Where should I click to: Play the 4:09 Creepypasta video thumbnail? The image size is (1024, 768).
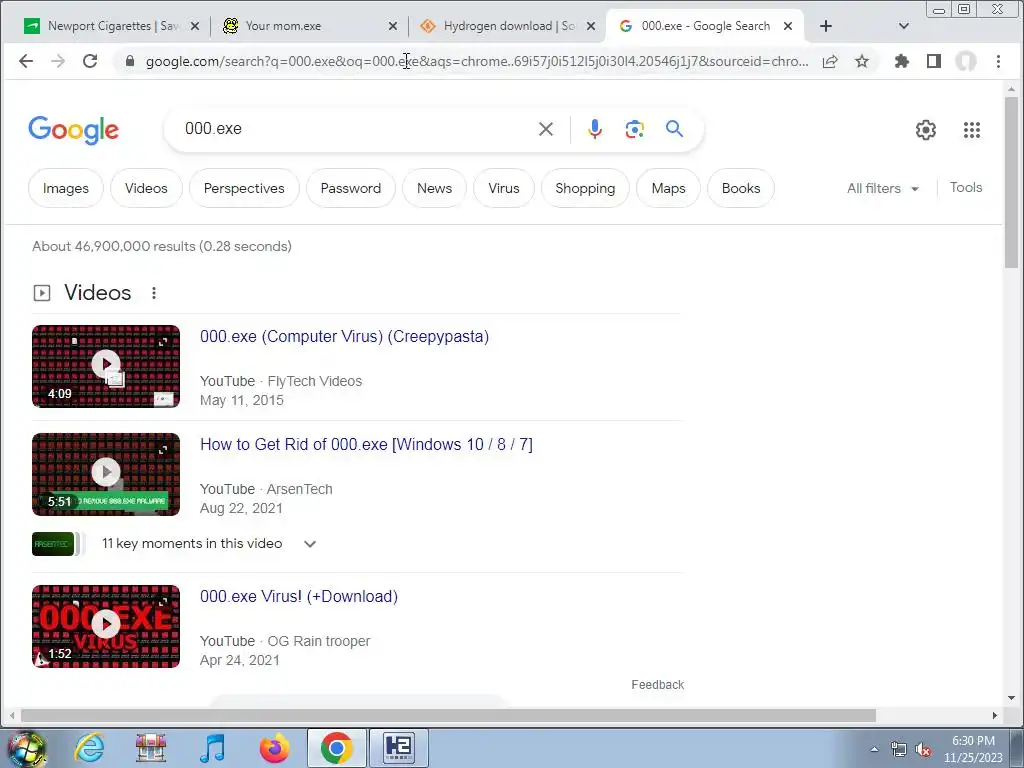click(x=106, y=366)
